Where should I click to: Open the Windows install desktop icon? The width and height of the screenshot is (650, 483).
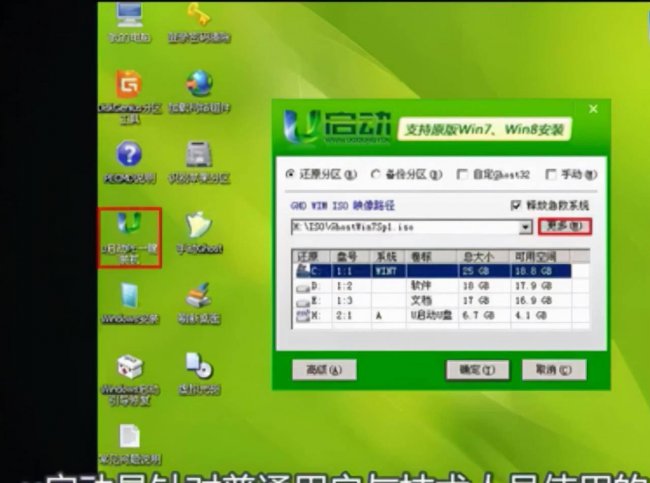tap(129, 303)
